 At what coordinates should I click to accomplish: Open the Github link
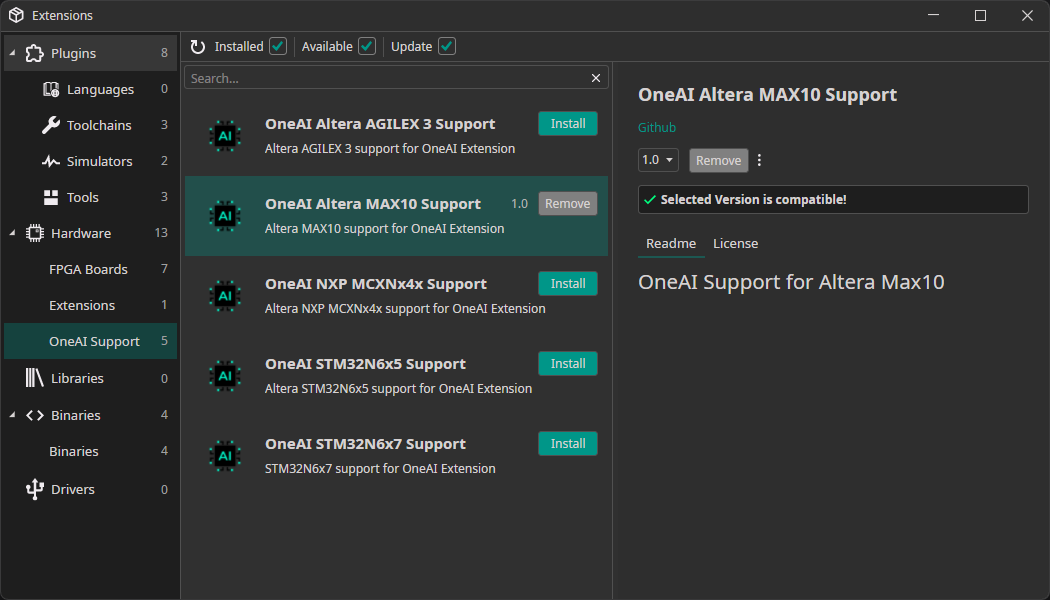657,127
